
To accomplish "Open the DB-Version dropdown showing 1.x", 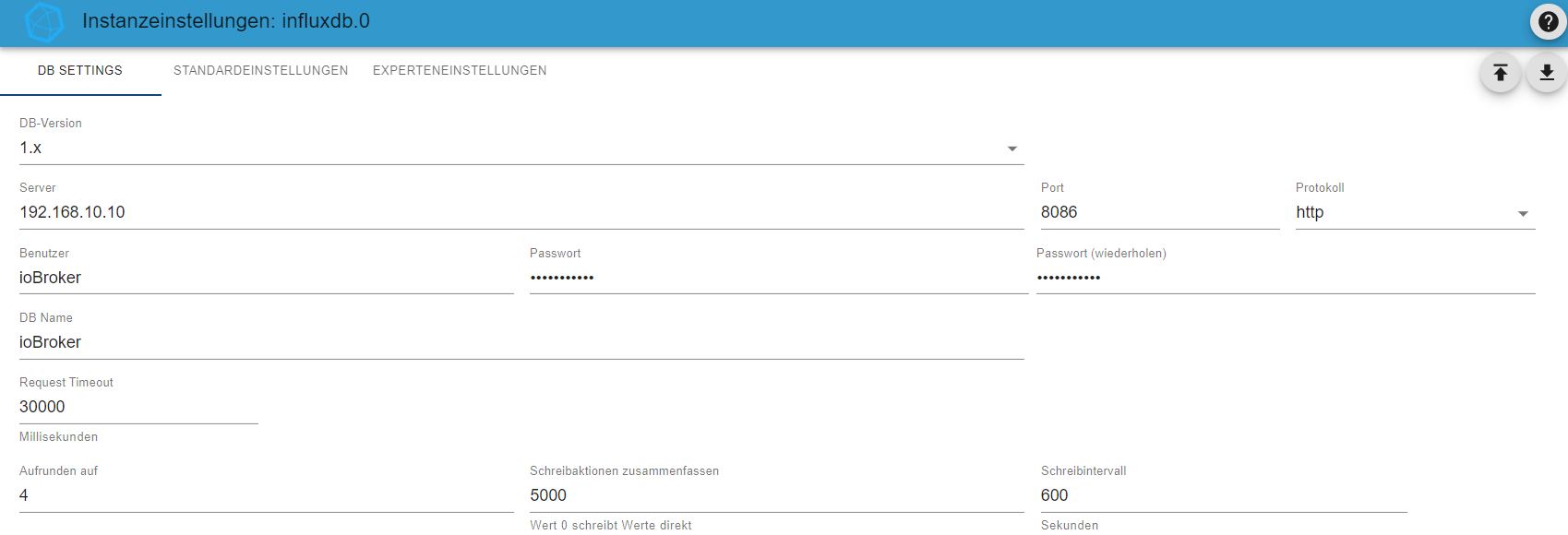I will point(521,149).
